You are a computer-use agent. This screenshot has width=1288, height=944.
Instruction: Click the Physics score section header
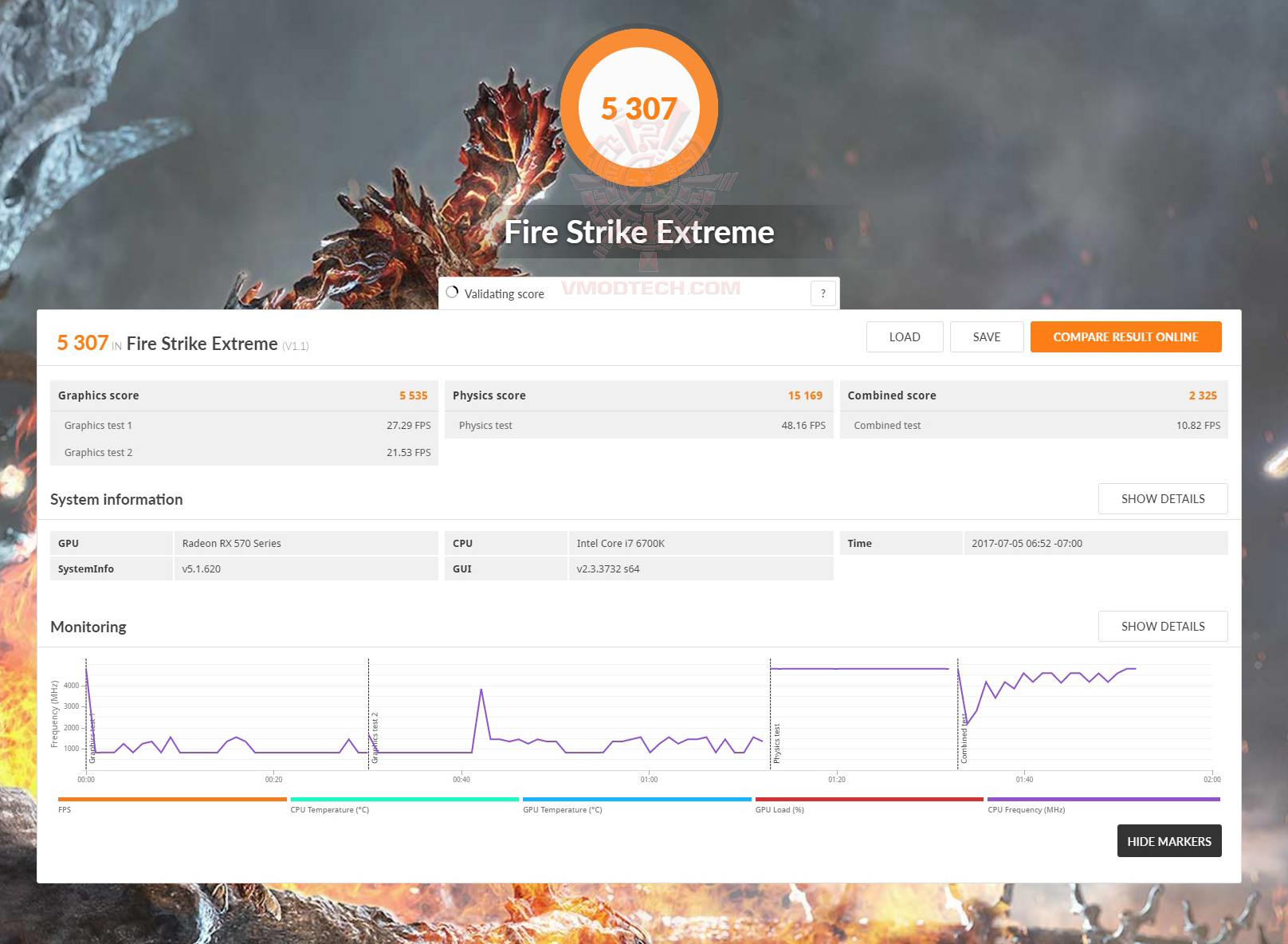489,395
